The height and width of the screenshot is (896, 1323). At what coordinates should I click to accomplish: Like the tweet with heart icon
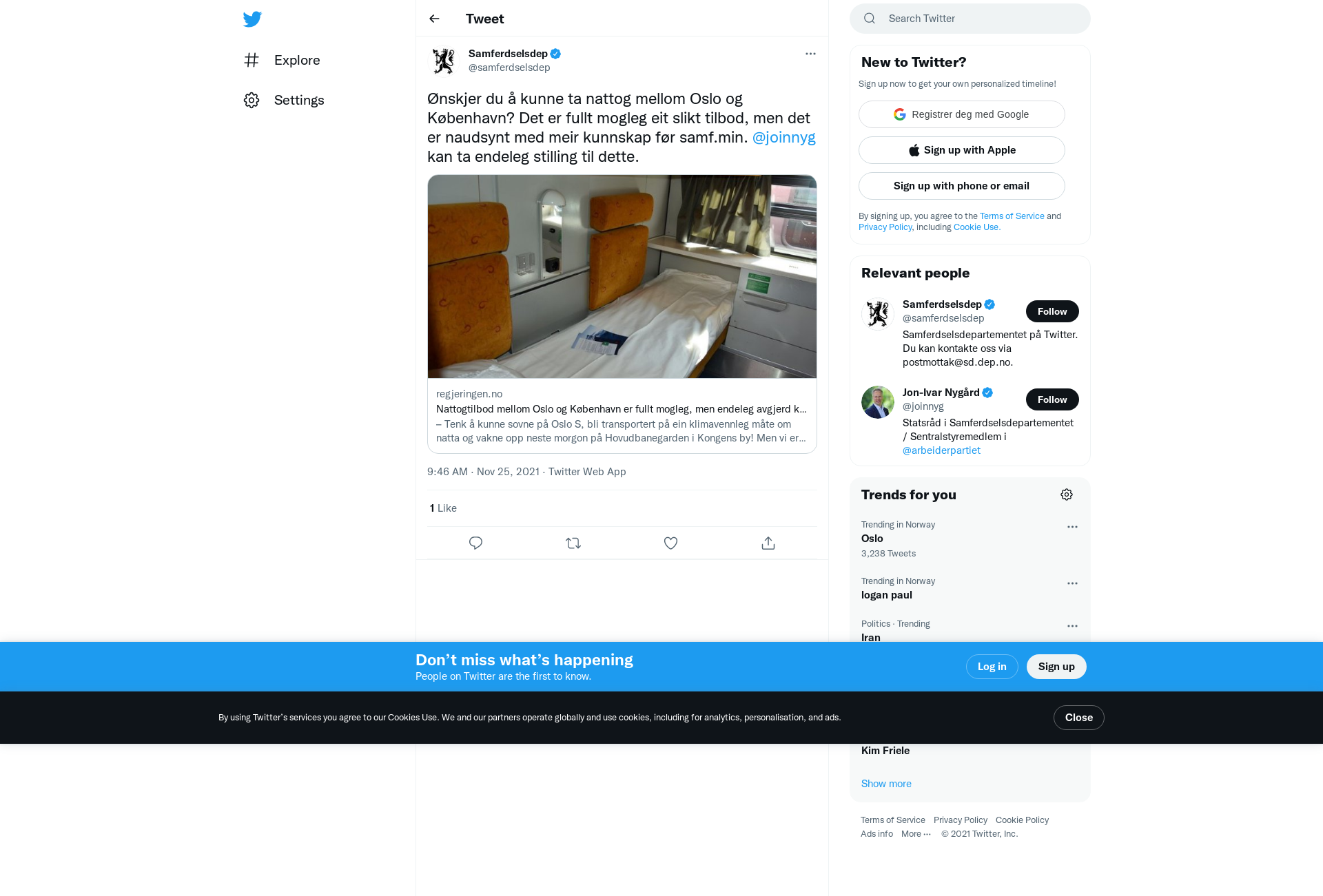coord(670,543)
